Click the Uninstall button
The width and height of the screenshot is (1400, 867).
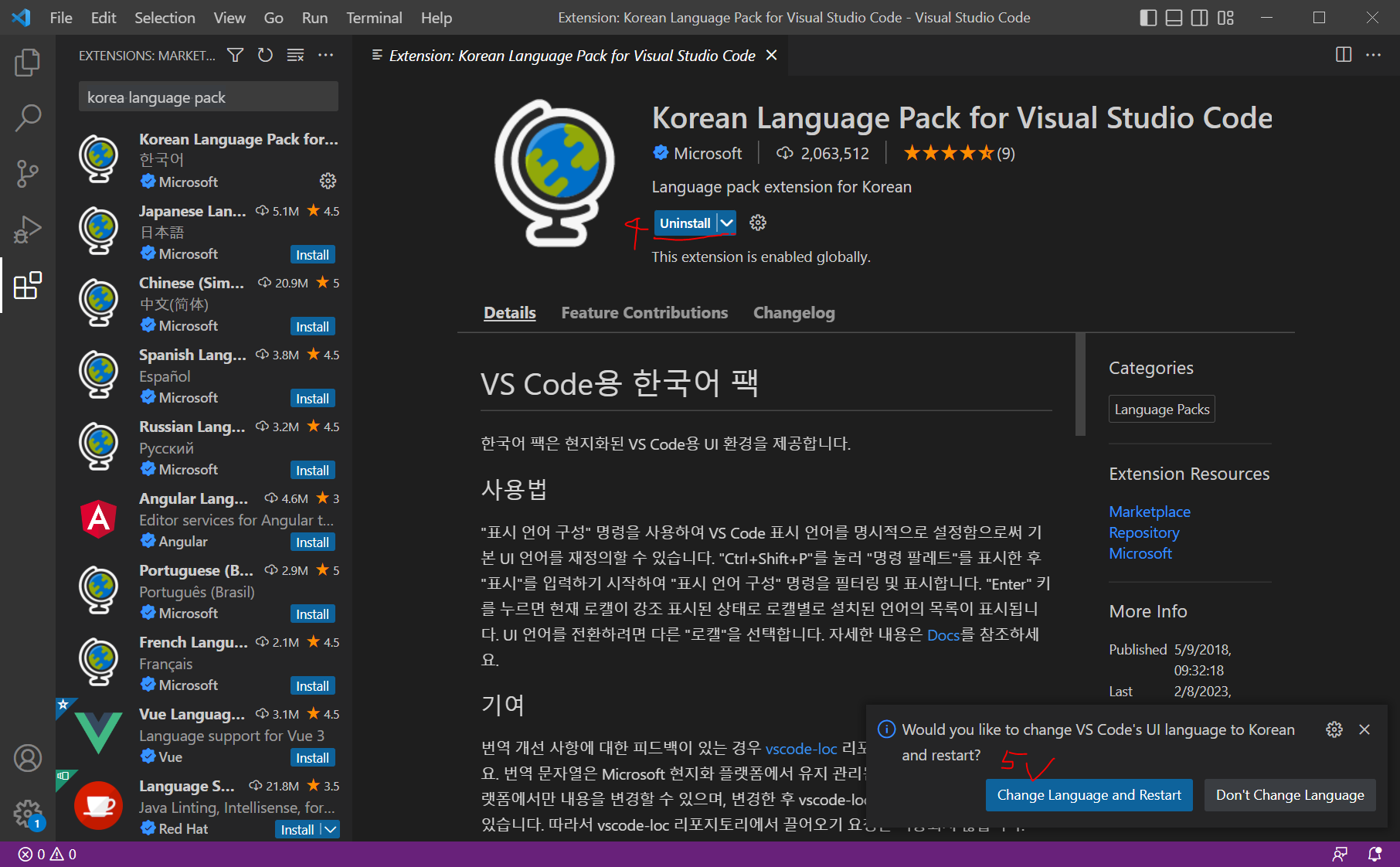tap(685, 223)
